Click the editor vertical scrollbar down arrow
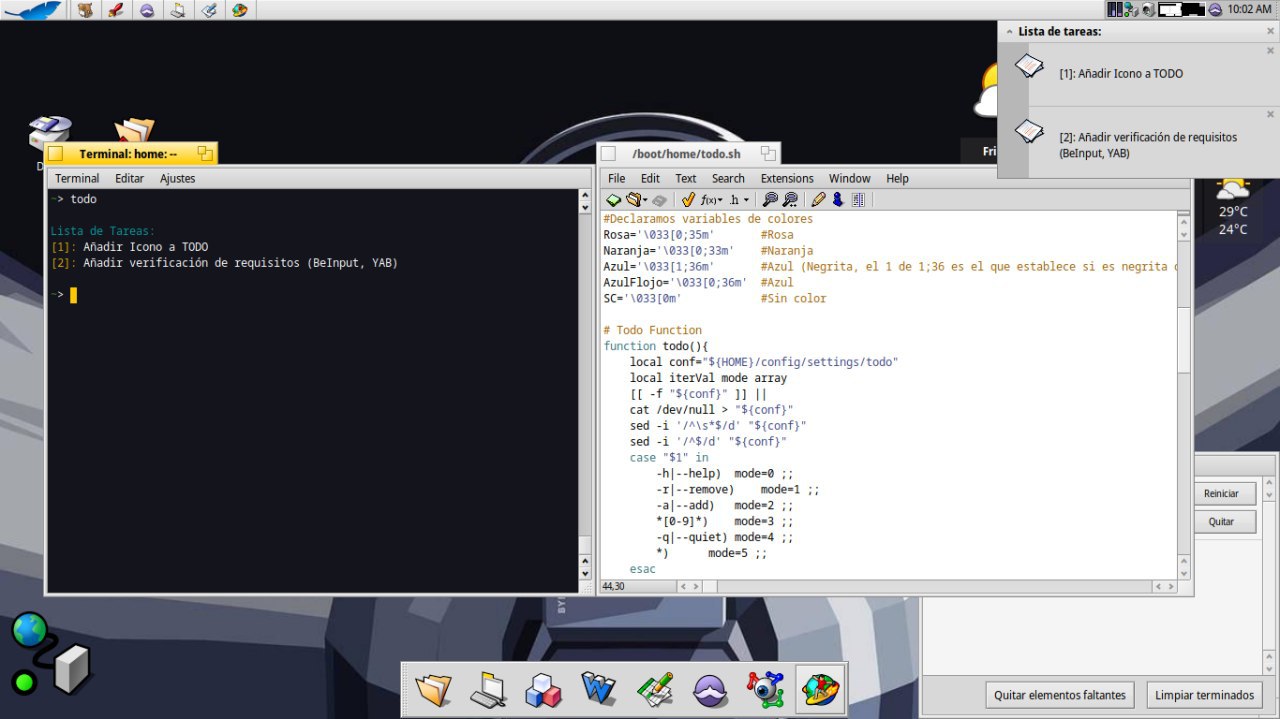The width and height of the screenshot is (1280, 719). click(x=1184, y=572)
